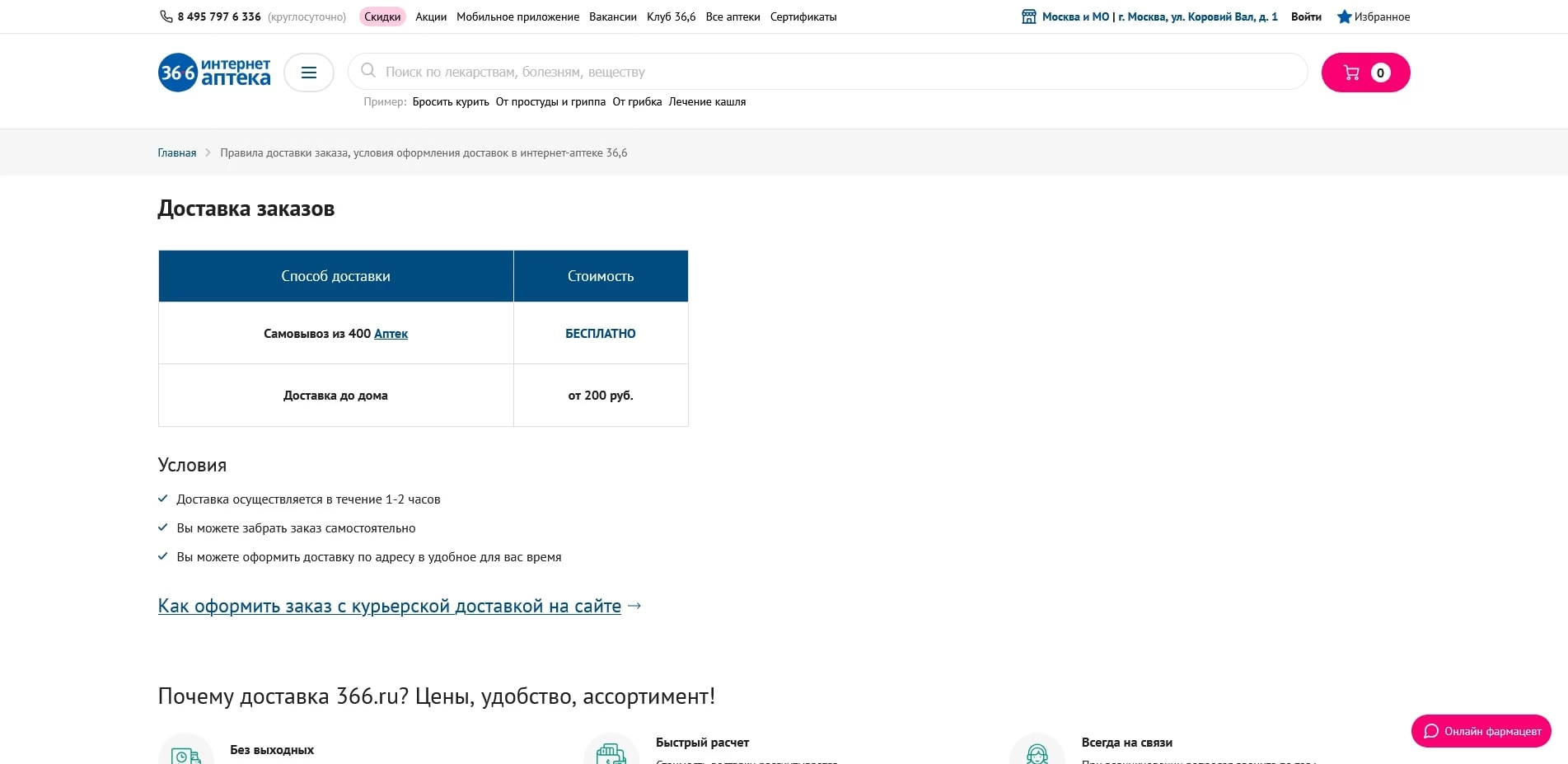Open the courier delivery order guide link
This screenshot has width=1568, height=764.
[389, 607]
